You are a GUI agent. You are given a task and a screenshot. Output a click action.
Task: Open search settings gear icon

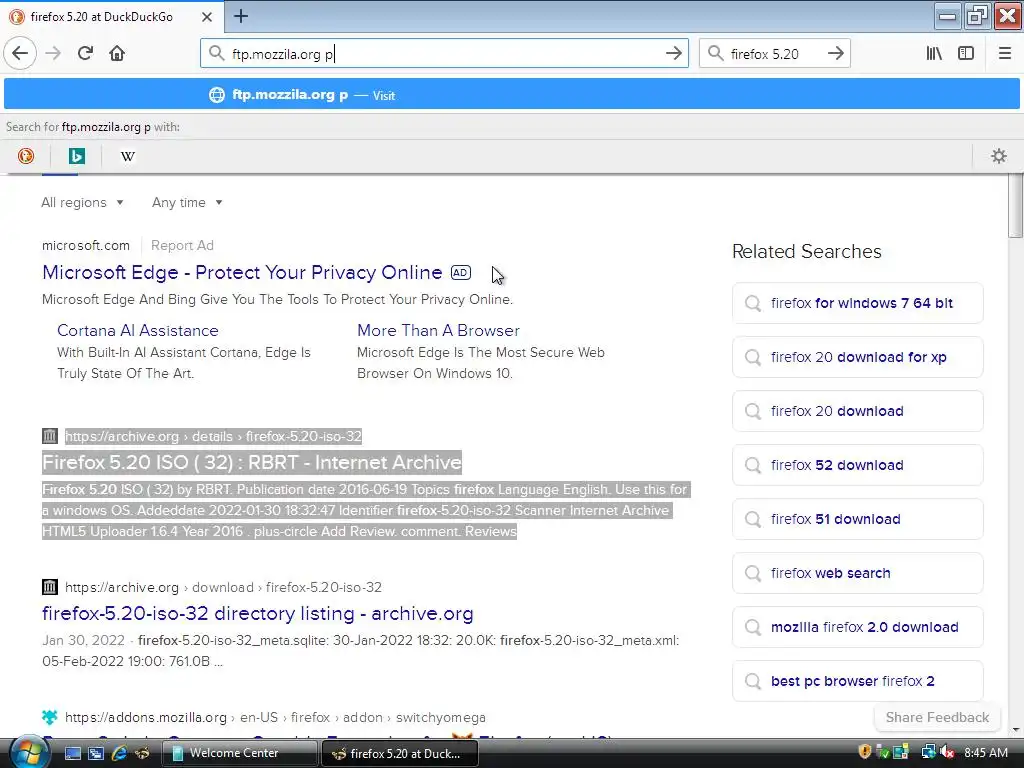[x=999, y=156]
